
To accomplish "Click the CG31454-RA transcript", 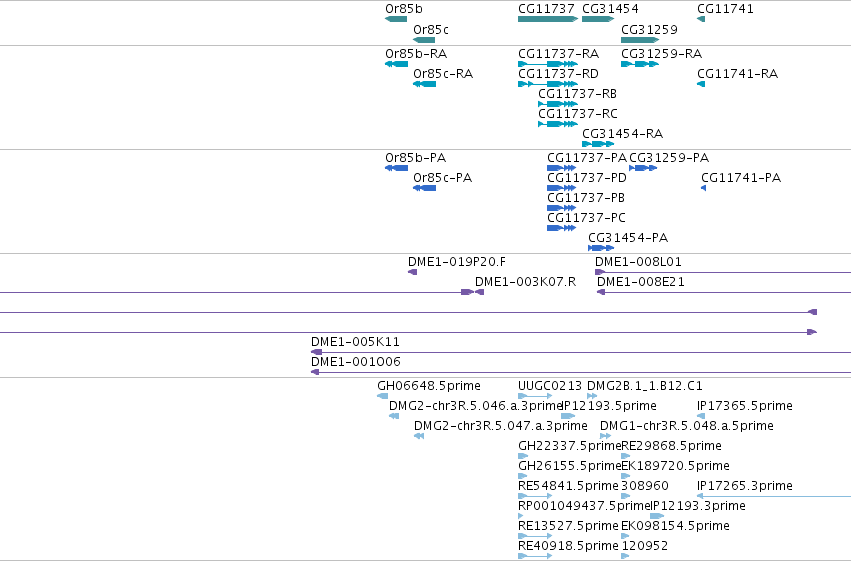I will [598, 144].
